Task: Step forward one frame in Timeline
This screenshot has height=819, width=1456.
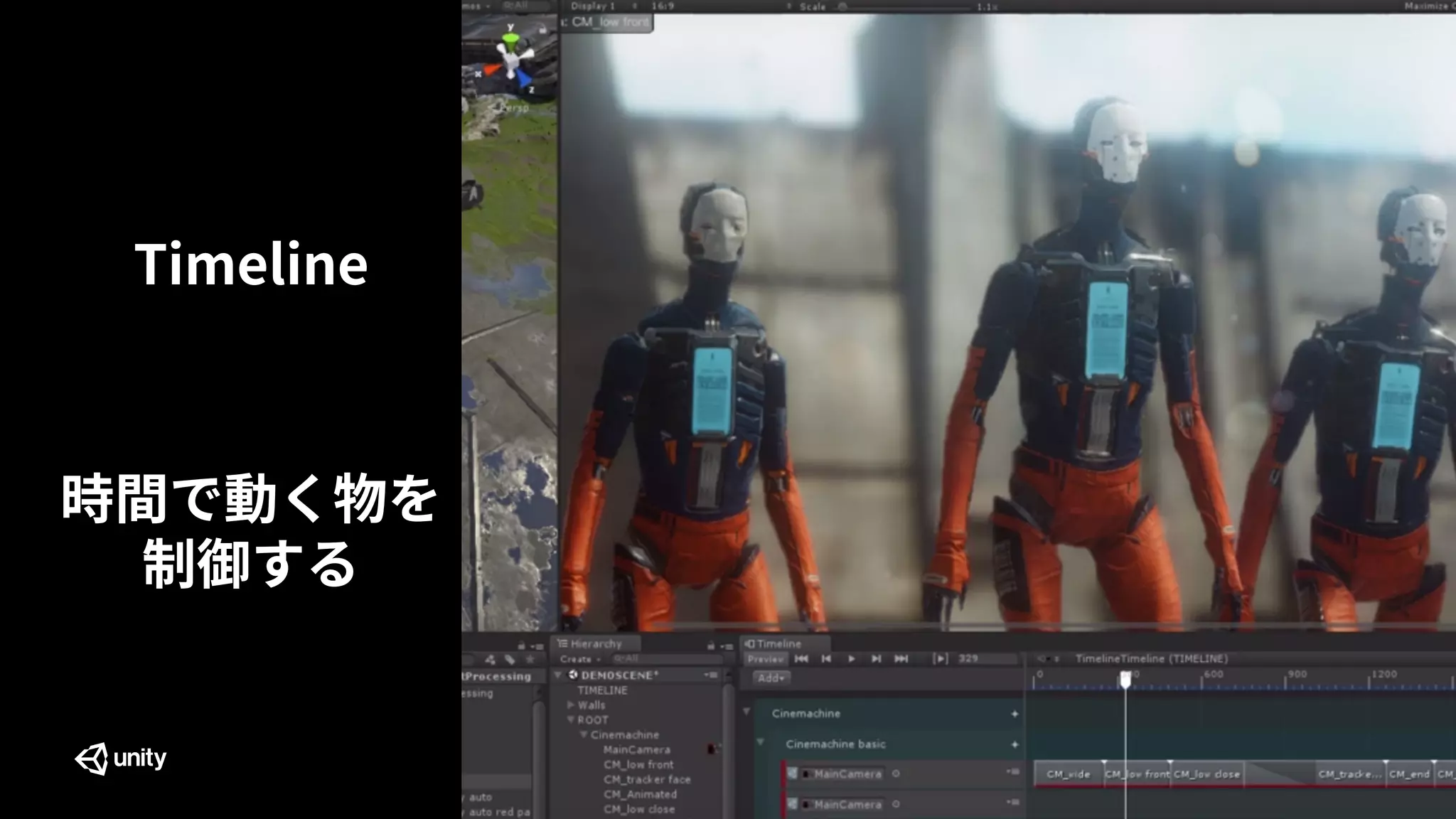Action: pyautogui.click(x=876, y=659)
